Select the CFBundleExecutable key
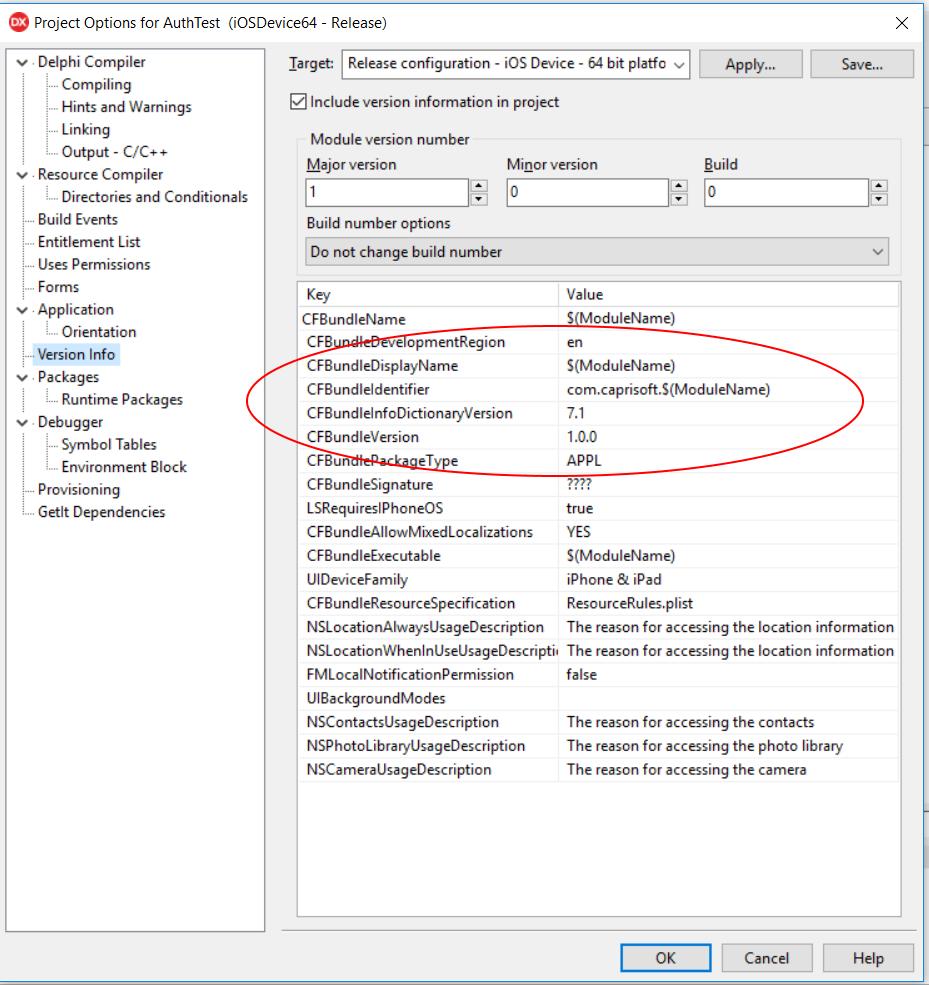The height and width of the screenshot is (985, 929). (x=374, y=556)
